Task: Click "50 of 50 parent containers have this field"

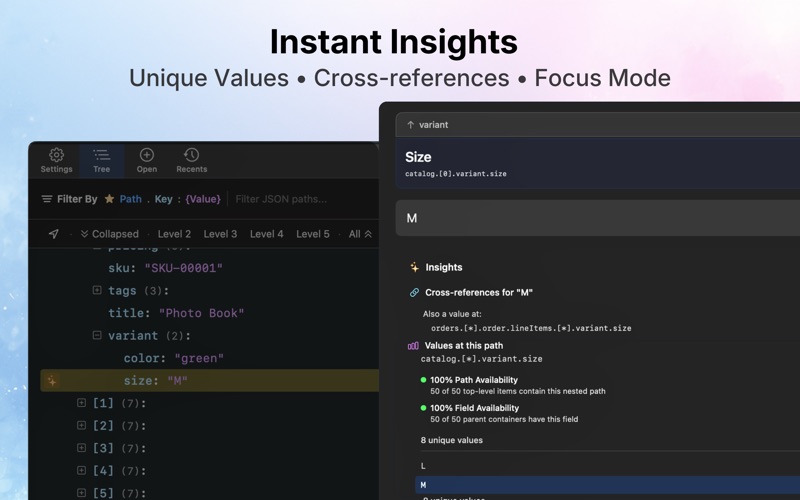Action: 504,419
